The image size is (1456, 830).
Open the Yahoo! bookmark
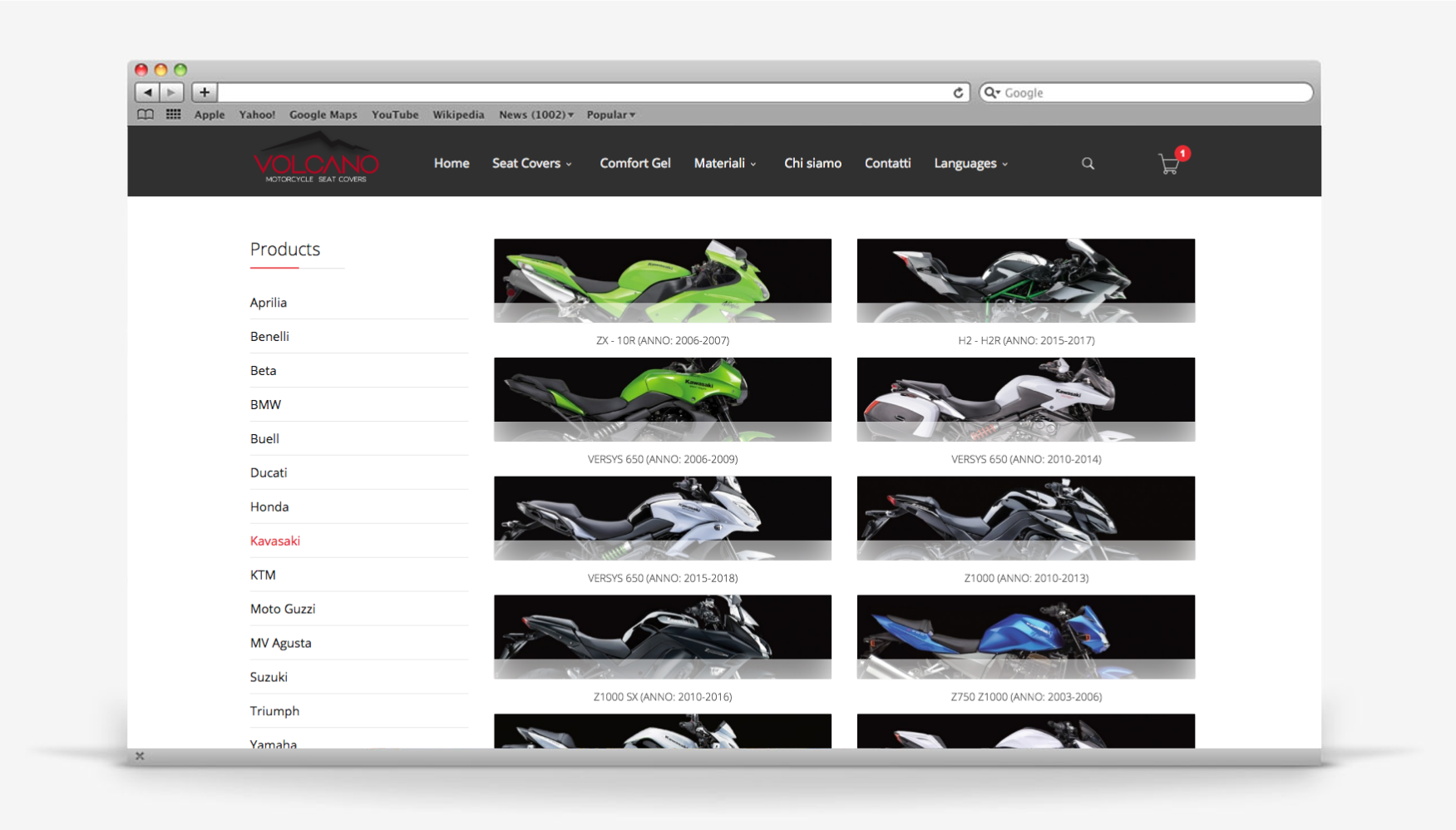click(x=257, y=115)
